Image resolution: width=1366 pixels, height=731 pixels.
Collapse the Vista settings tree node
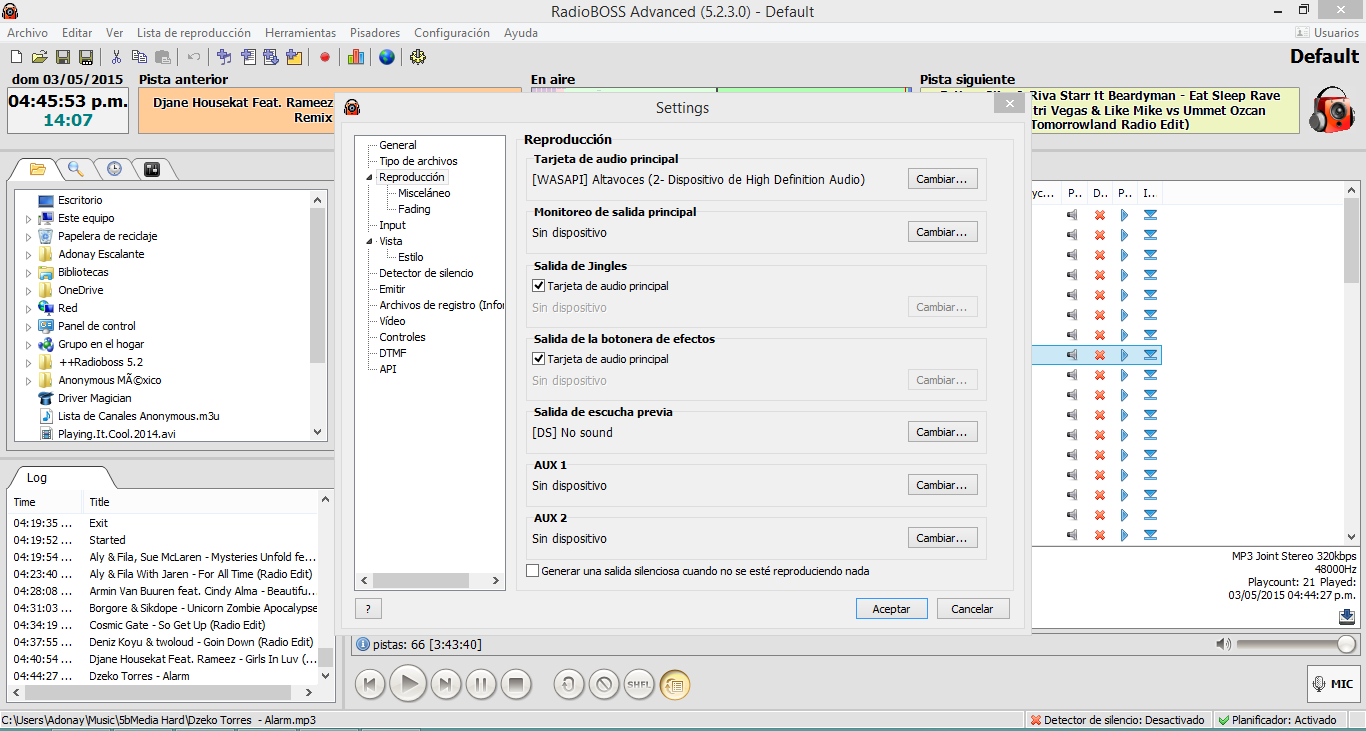(369, 241)
